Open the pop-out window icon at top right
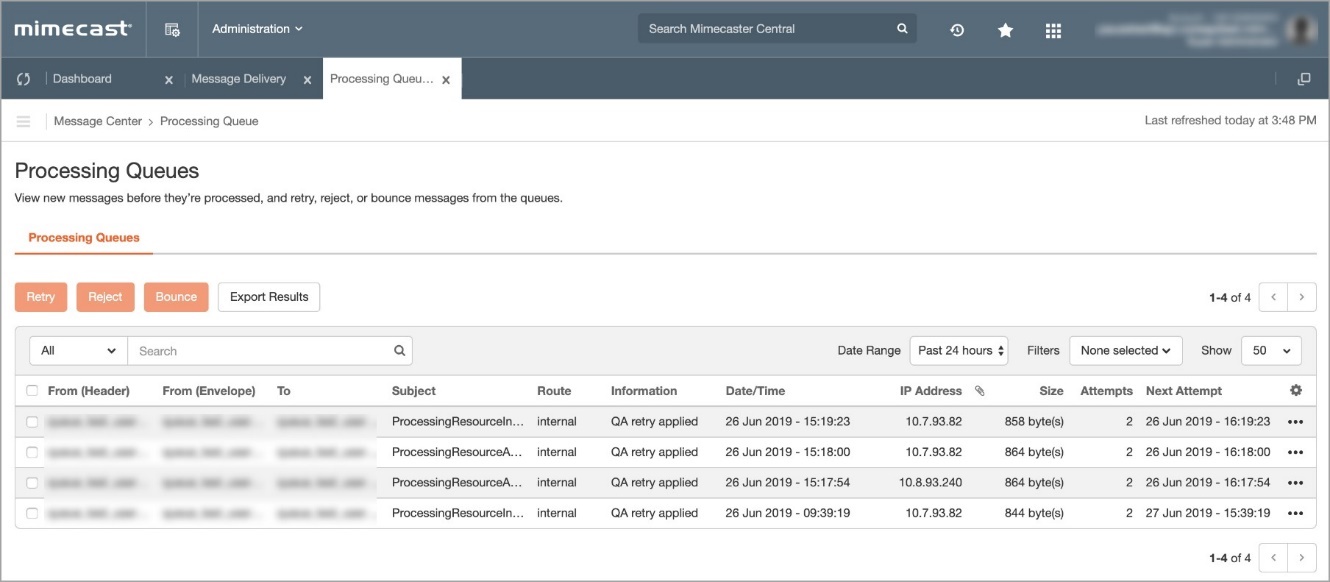Screen dimensions: 1330x582 1306,77
